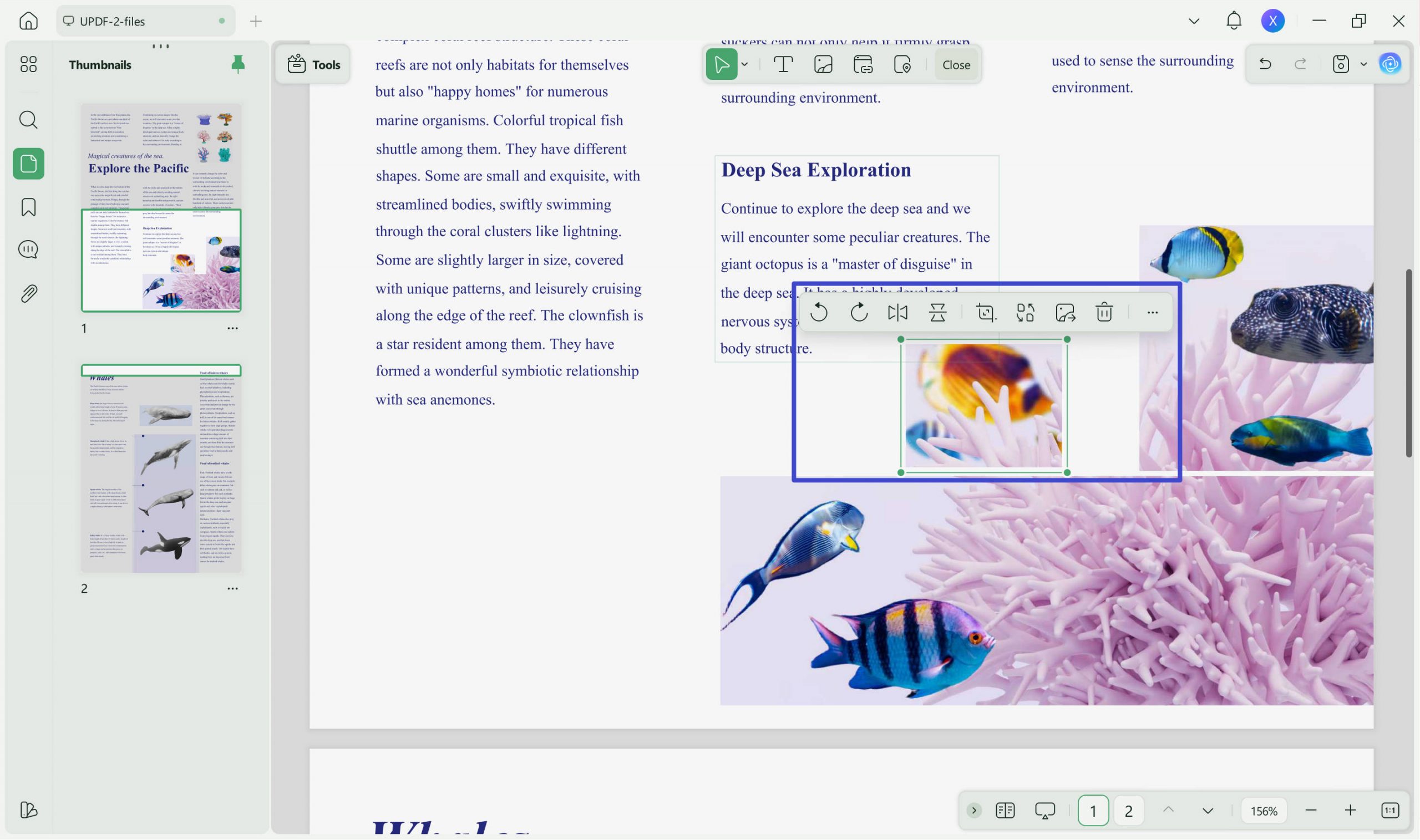Screen dimensions: 1420x840
Task: Toggle the pin on Thumbnails panel
Action: [x=238, y=64]
